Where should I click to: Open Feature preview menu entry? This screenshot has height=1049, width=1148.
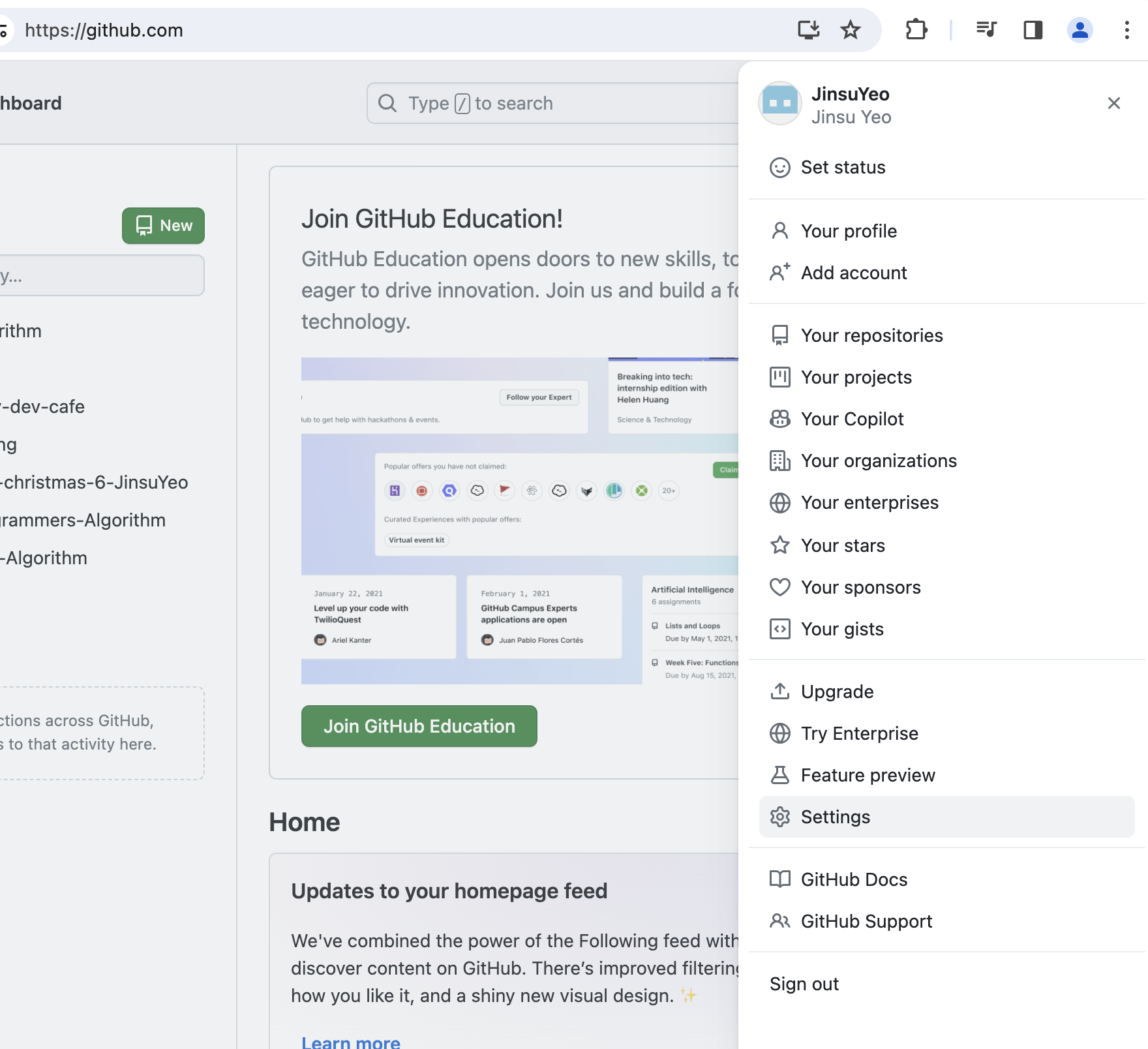tap(946, 775)
